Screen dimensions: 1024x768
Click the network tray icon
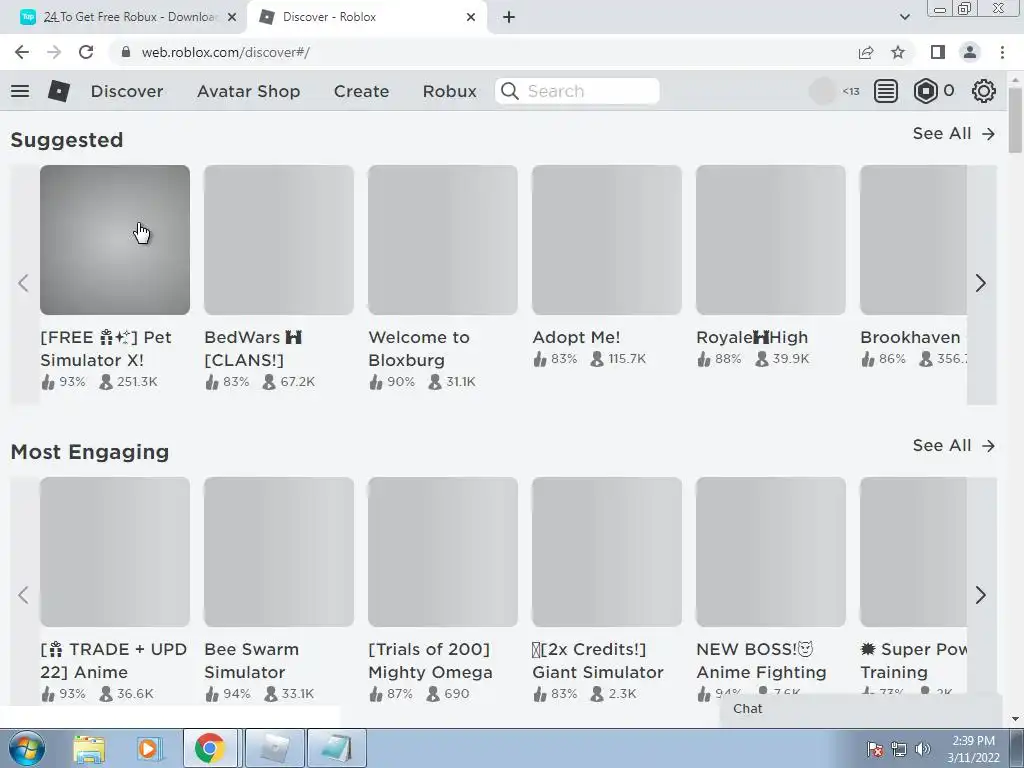899,749
